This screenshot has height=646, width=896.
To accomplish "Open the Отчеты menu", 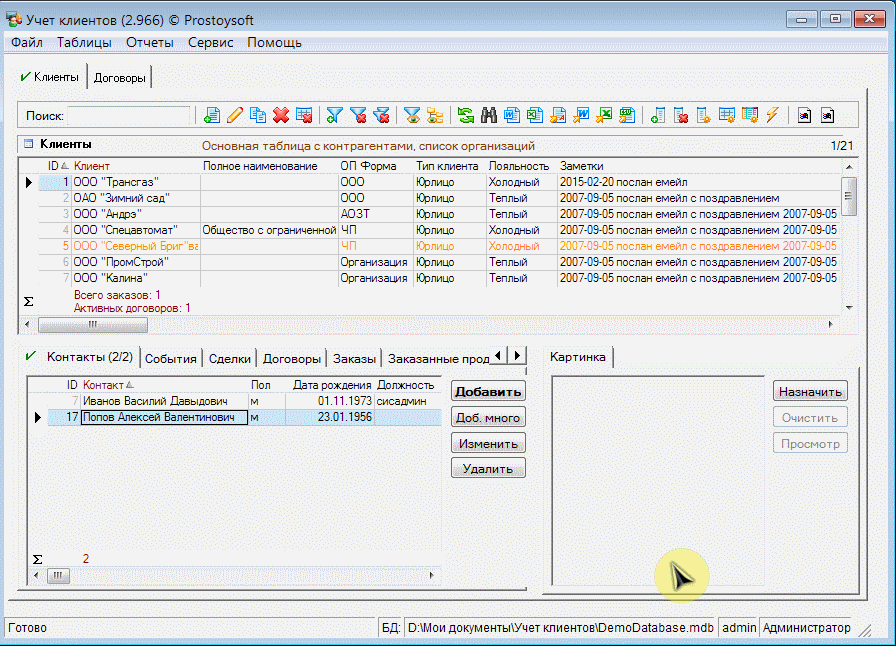I will pyautogui.click(x=149, y=43).
